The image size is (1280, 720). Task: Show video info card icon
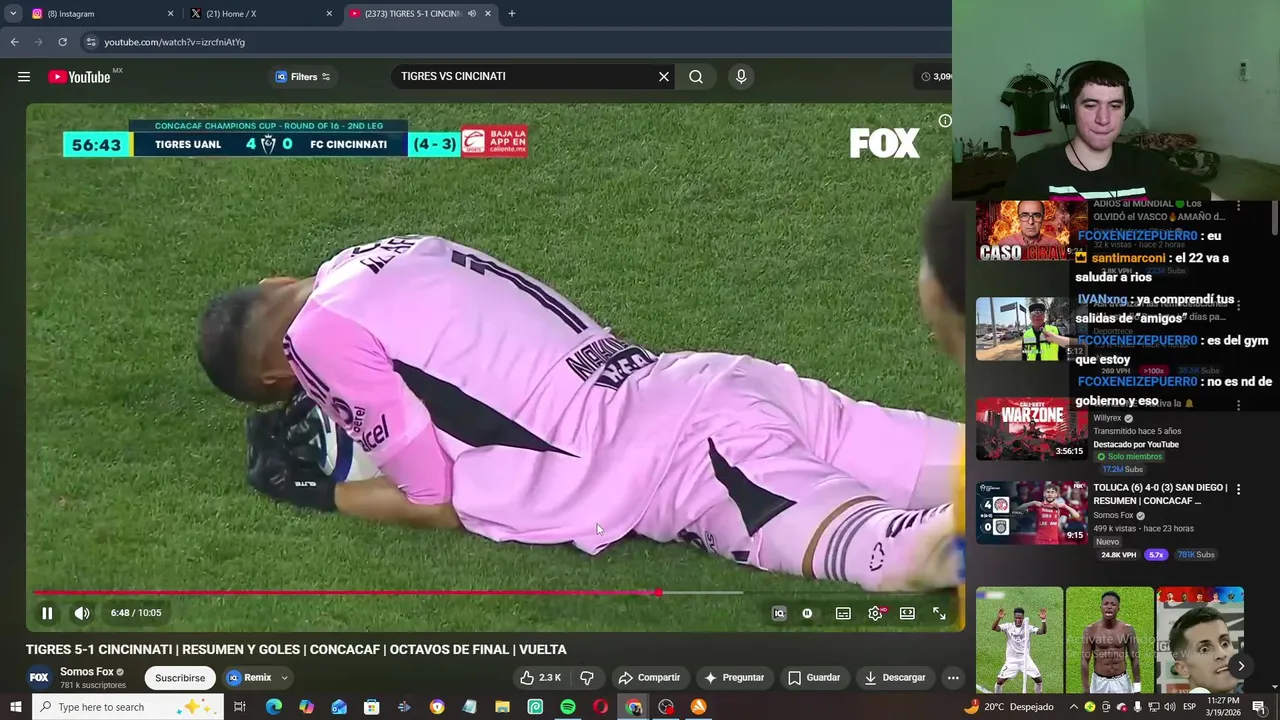click(944, 121)
